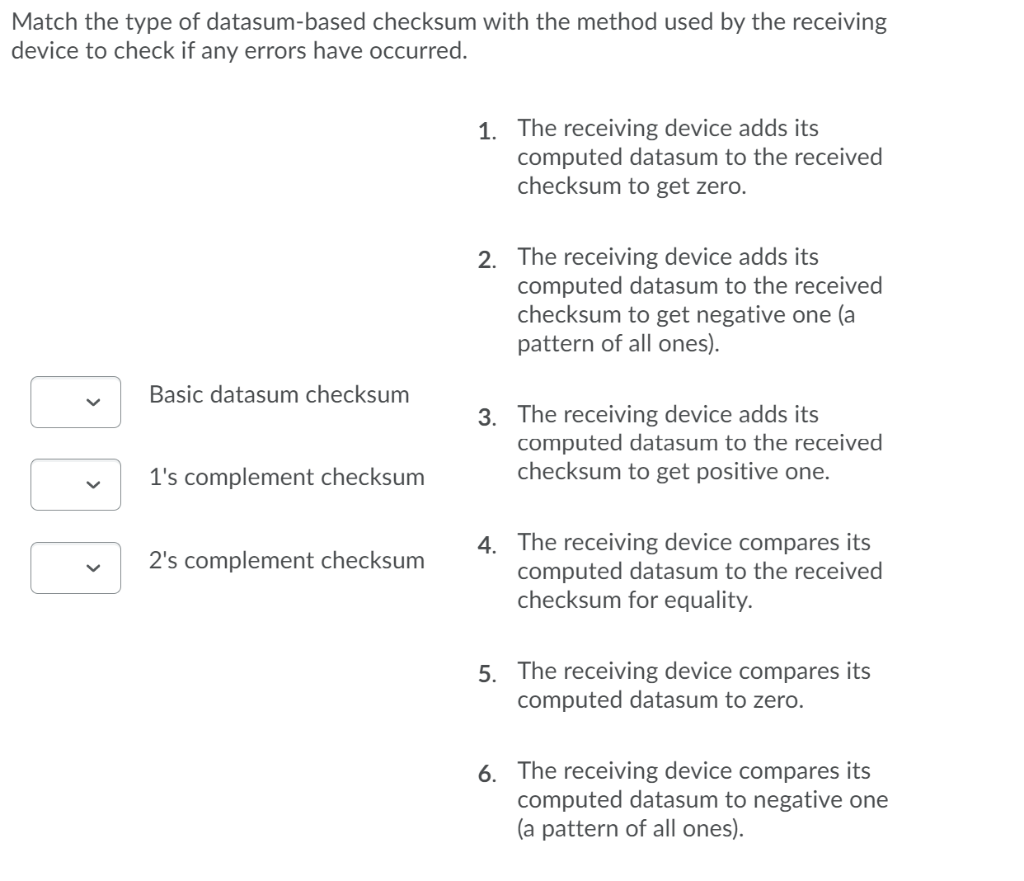
Task: Click answer option 4 about comparing for equality
Action: coord(698,571)
